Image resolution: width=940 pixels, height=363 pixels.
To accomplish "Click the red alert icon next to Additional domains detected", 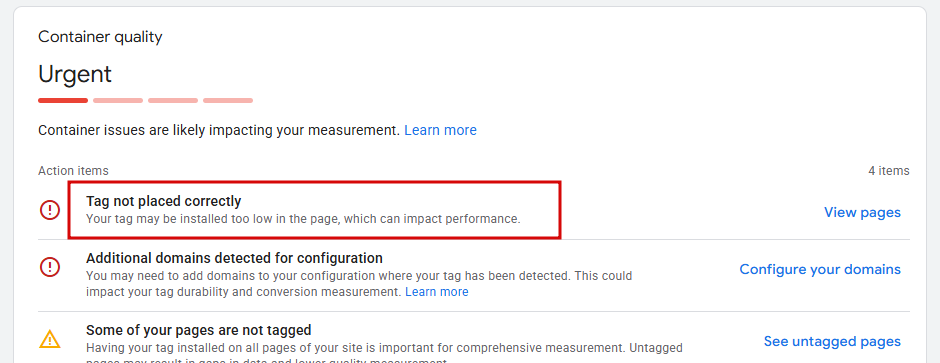I will (50, 267).
